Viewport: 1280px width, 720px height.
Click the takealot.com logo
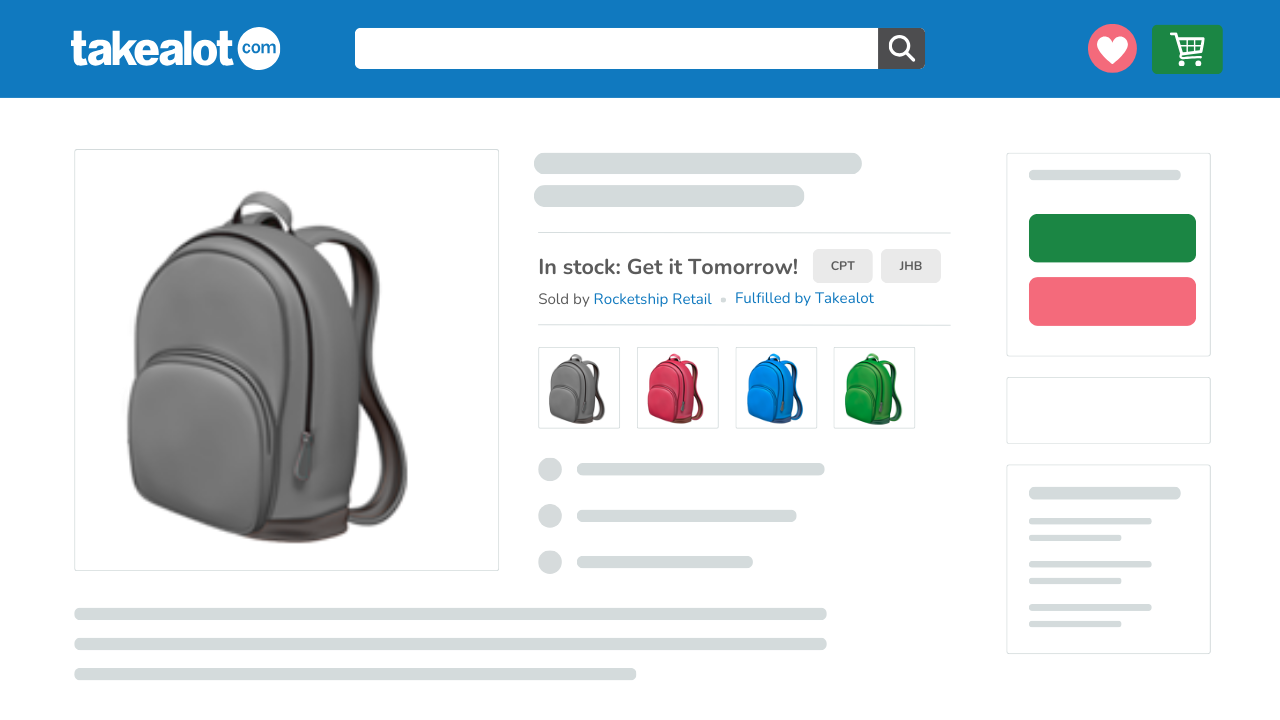tap(175, 49)
